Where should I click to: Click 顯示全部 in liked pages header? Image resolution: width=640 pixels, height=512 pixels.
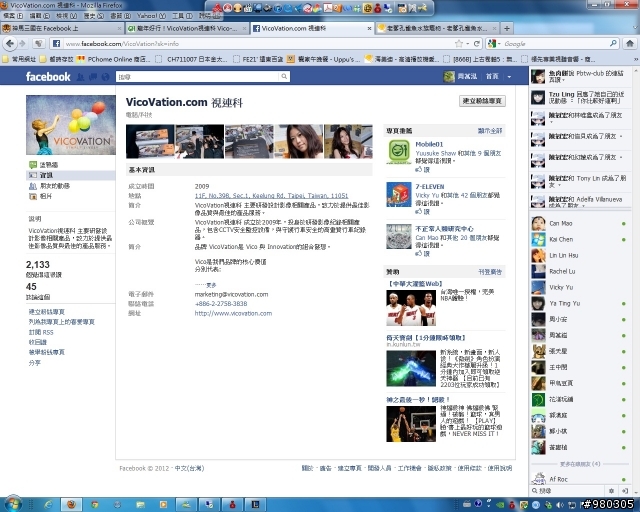pyautogui.click(x=490, y=131)
